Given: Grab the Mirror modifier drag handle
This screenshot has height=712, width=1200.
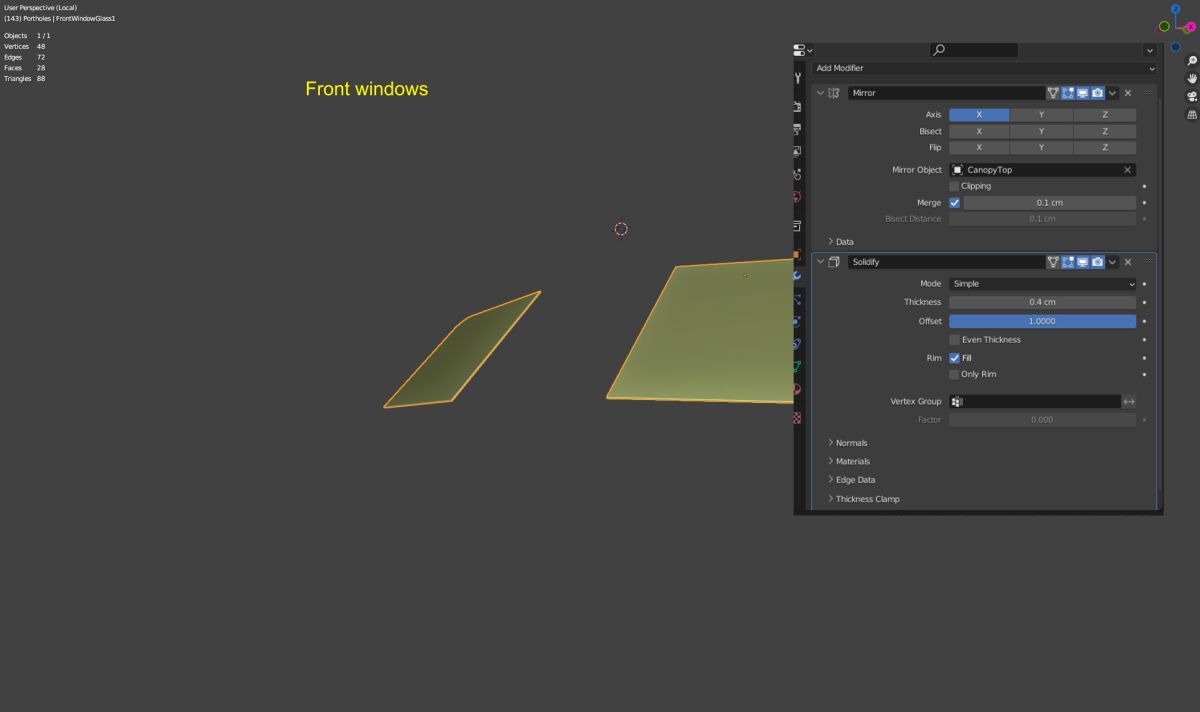Looking at the screenshot, I should point(1148,93).
